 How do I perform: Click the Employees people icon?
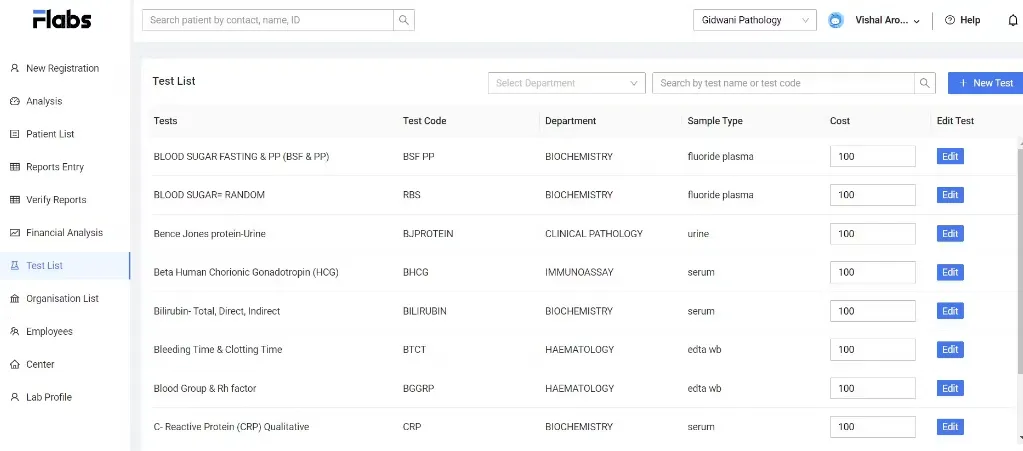pyautogui.click(x=14, y=332)
